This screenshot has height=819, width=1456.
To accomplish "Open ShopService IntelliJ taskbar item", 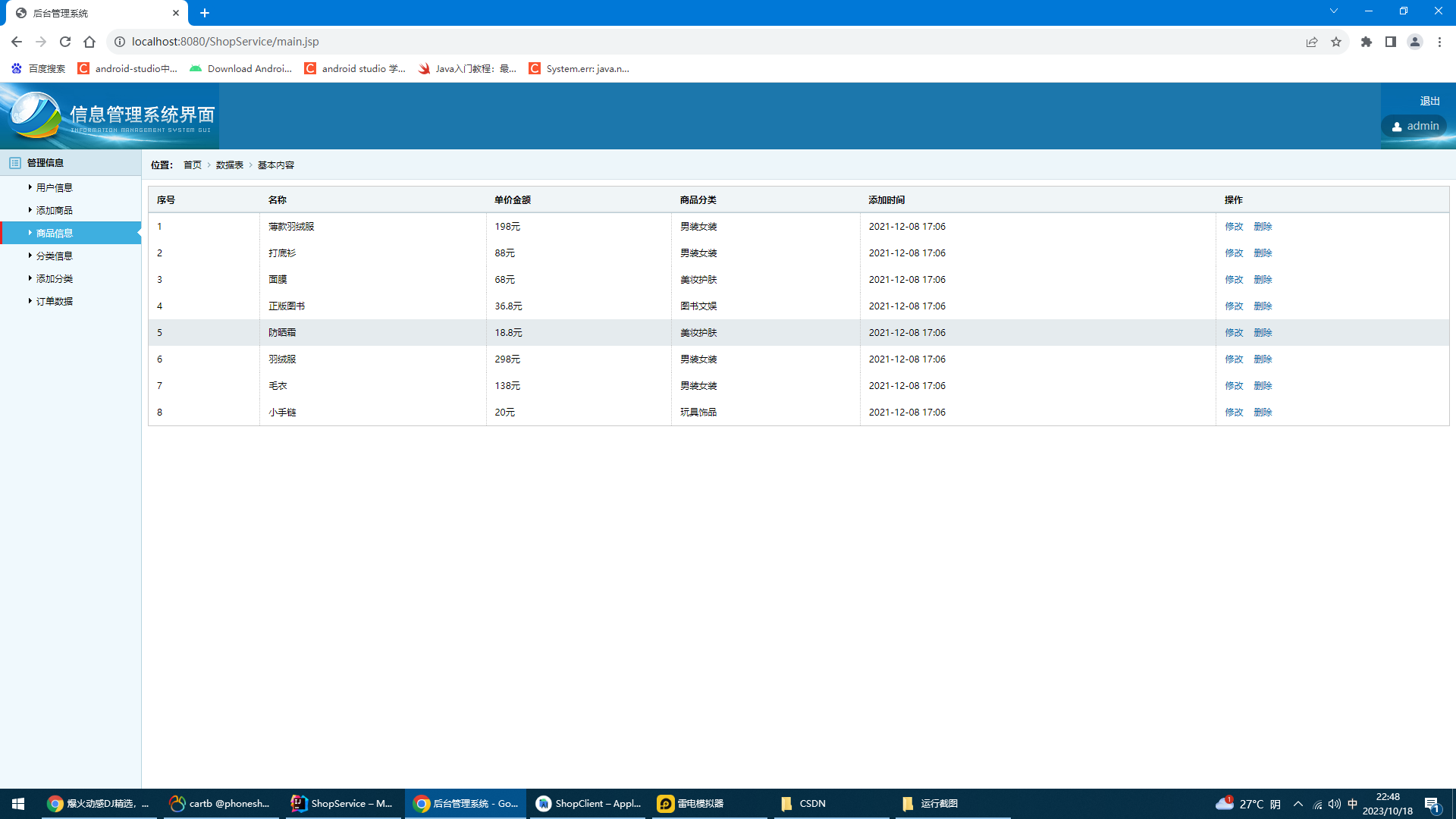I will pos(342,803).
